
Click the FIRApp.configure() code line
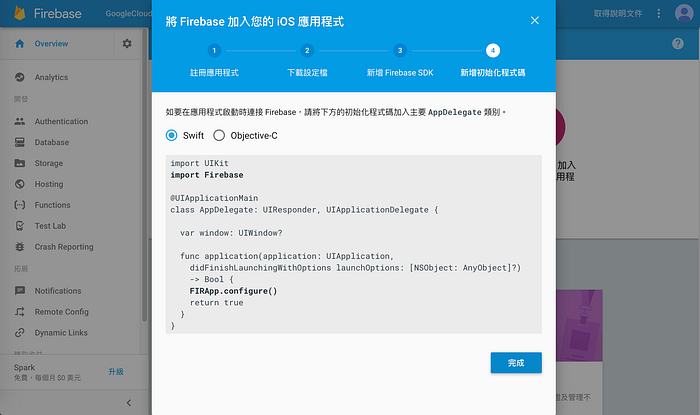click(233, 291)
